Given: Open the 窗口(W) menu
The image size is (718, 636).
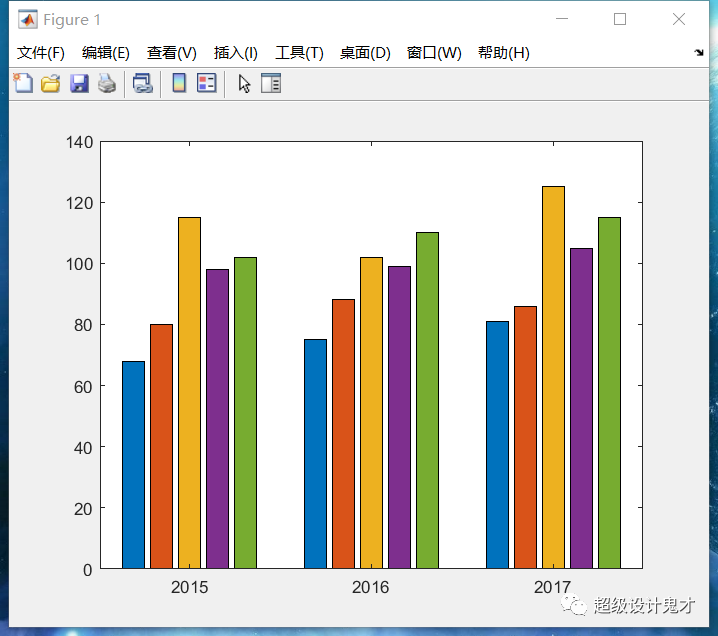Looking at the screenshot, I should [434, 53].
